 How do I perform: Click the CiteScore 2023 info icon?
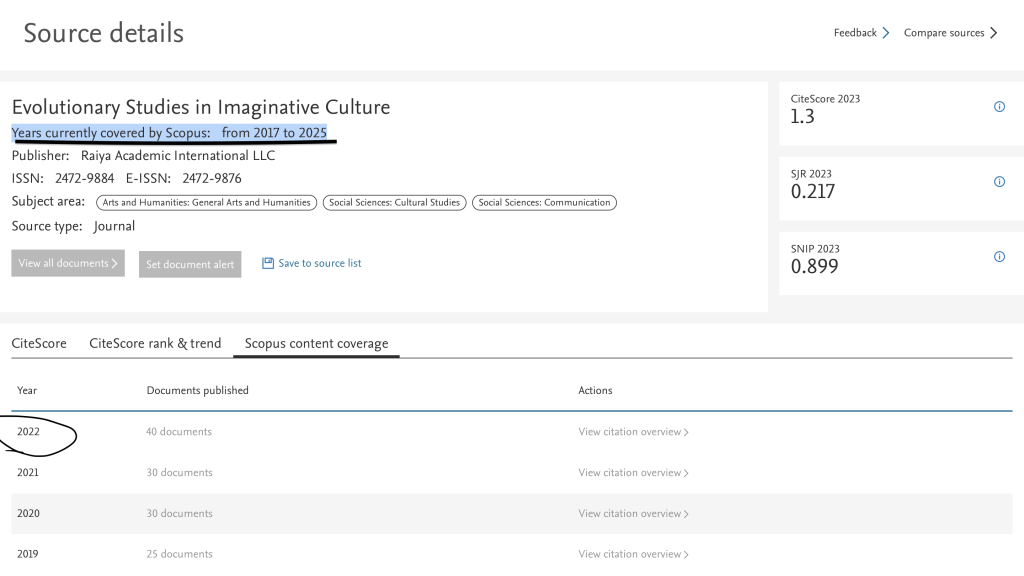(999, 107)
